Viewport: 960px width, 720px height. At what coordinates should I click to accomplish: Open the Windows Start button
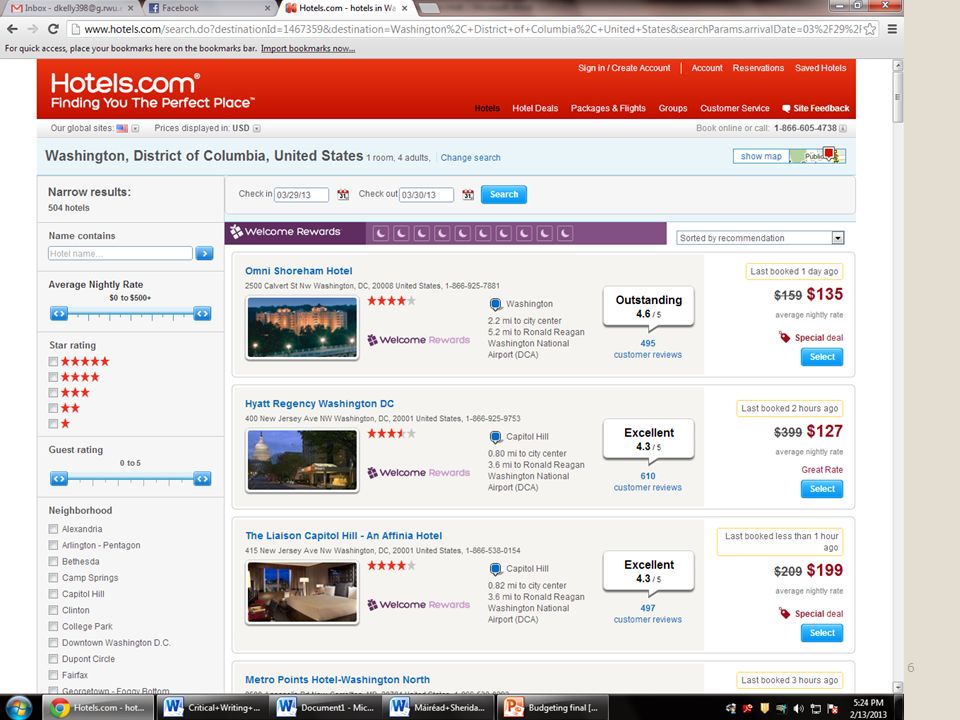18,708
